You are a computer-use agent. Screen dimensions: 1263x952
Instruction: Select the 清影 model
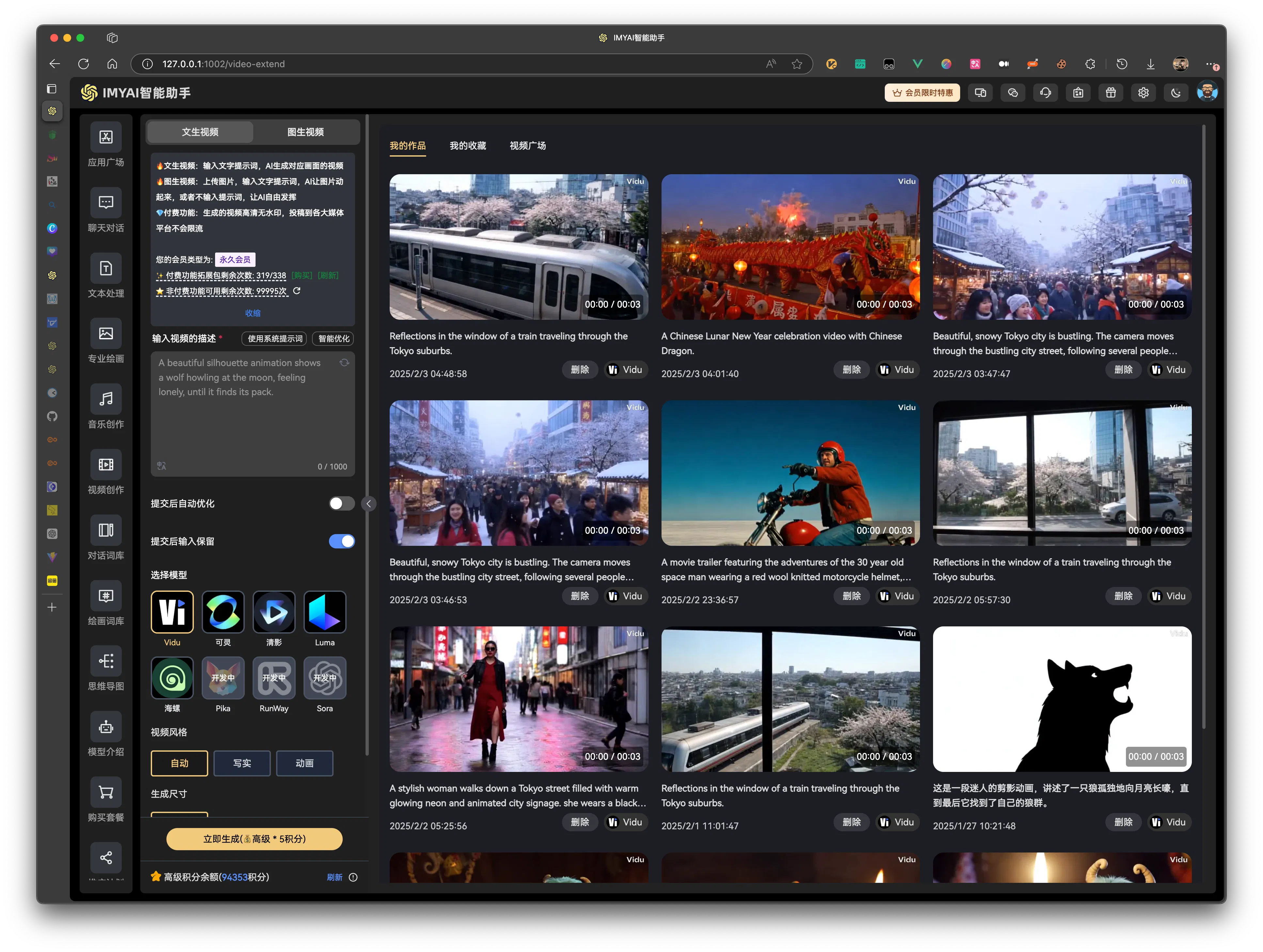pyautogui.click(x=273, y=612)
